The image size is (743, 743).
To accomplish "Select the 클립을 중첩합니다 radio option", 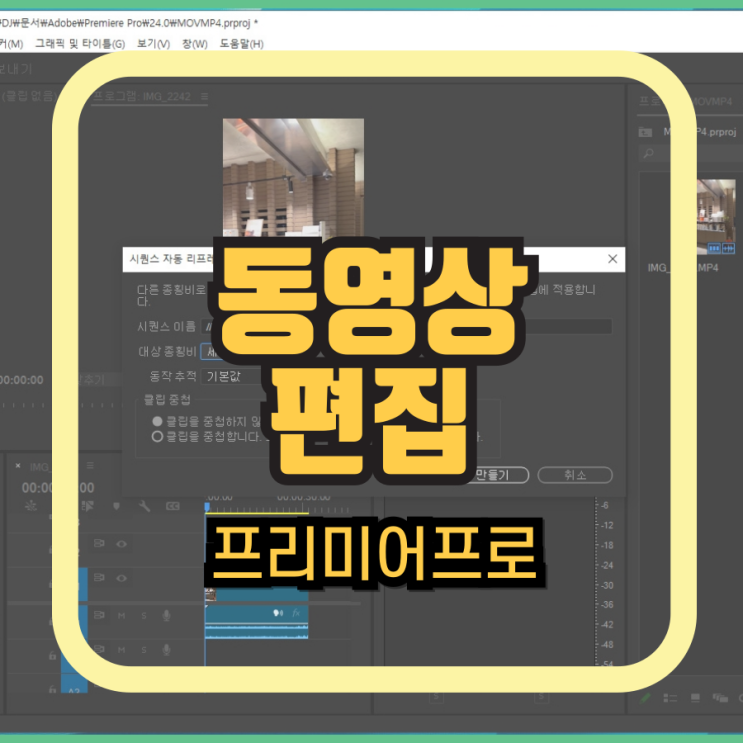I will coord(157,436).
